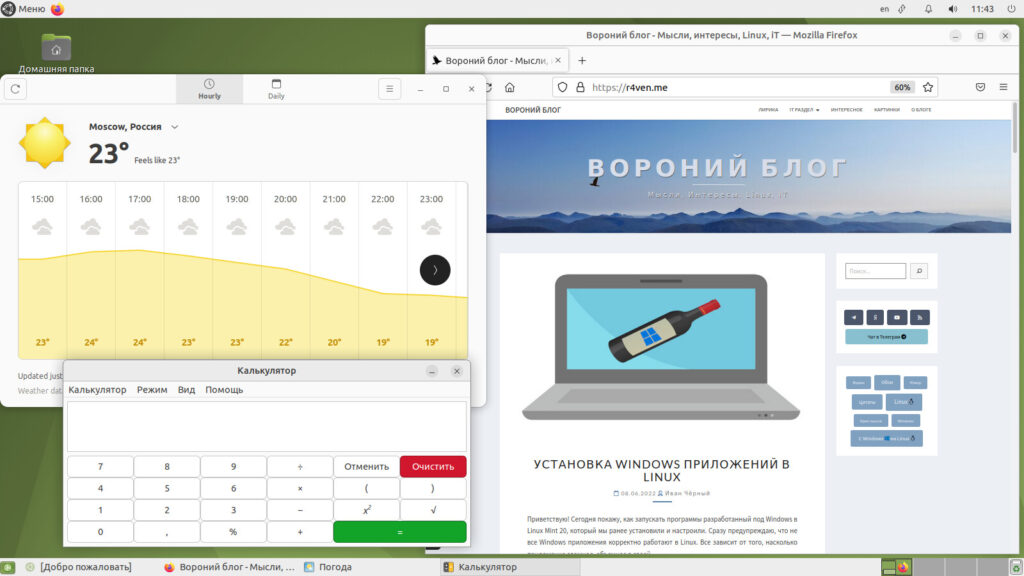This screenshot has height=576, width=1024.
Task: Open the weather app hamburger menu
Action: tap(390, 89)
